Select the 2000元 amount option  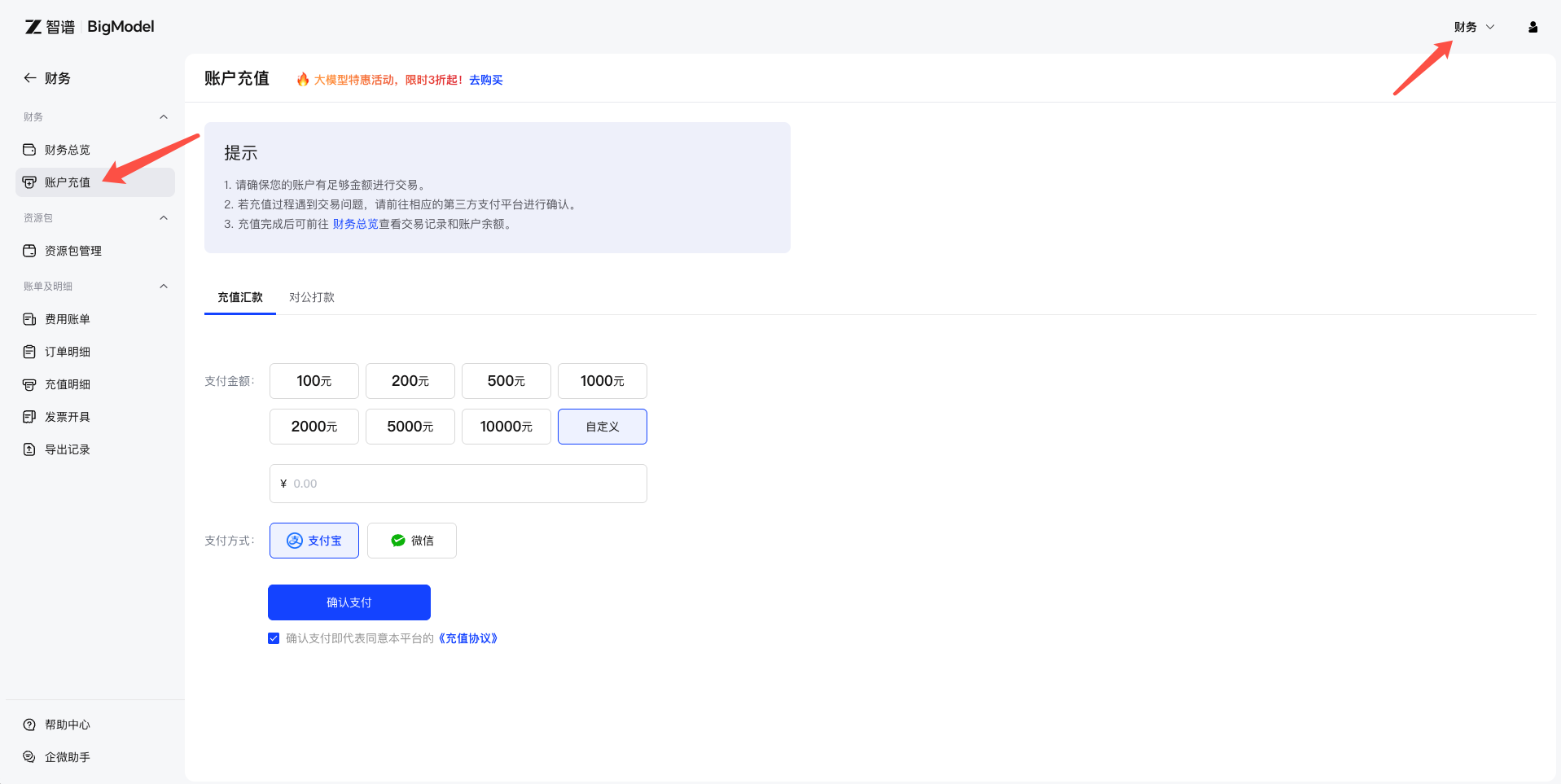(x=314, y=427)
